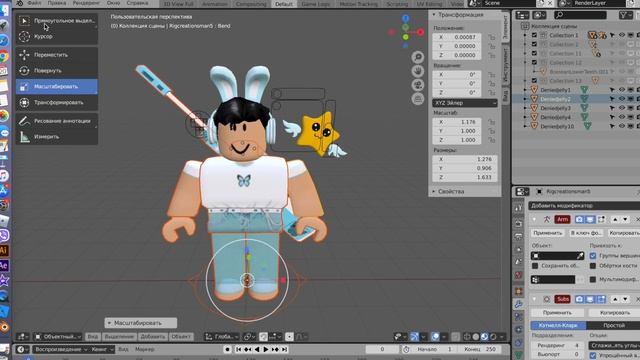The image size is (640, 360).
Task: Toggle edit mode icon on Arm modifier
Action: tap(601, 220)
